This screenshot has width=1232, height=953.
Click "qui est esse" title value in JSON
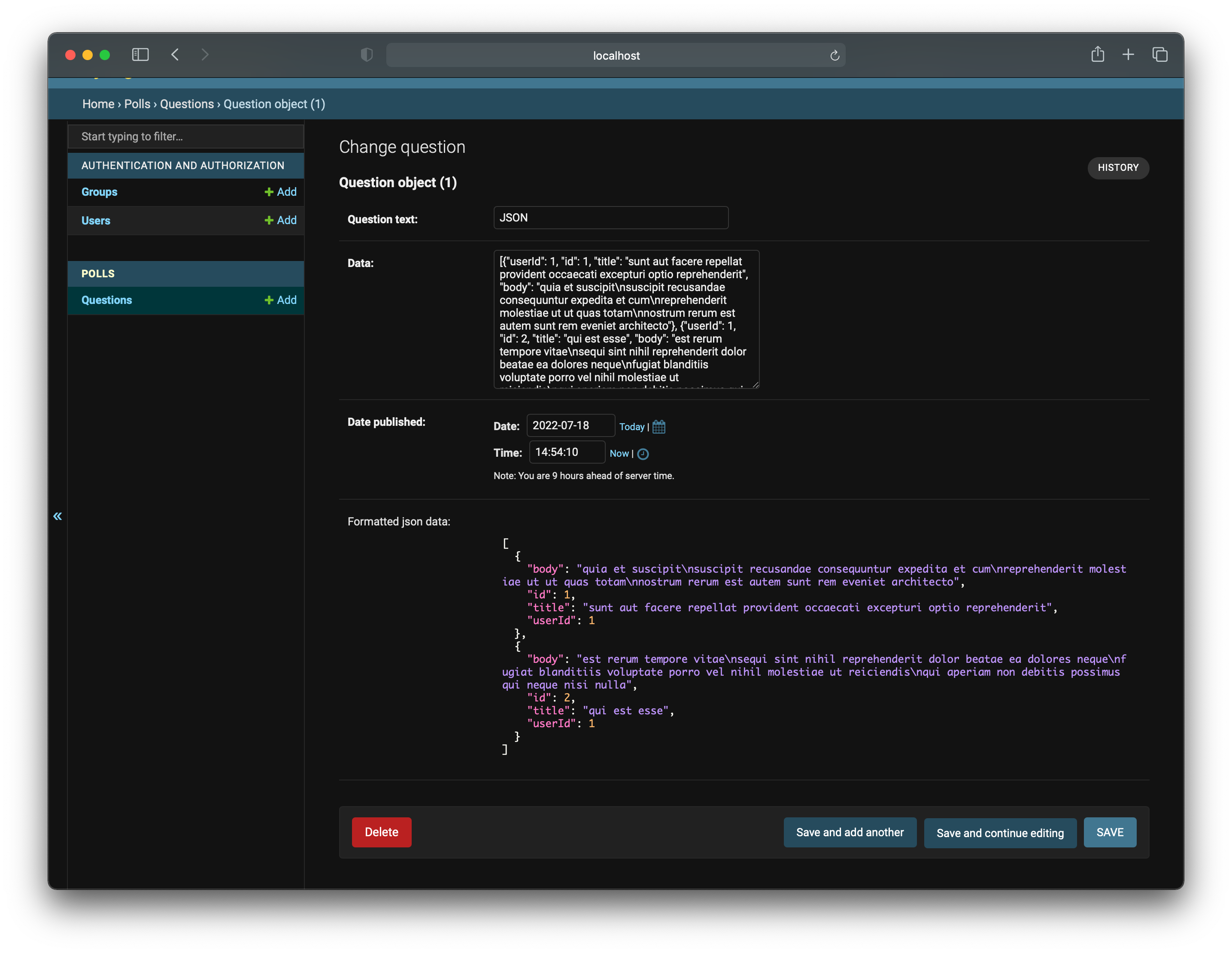pyautogui.click(x=625, y=711)
